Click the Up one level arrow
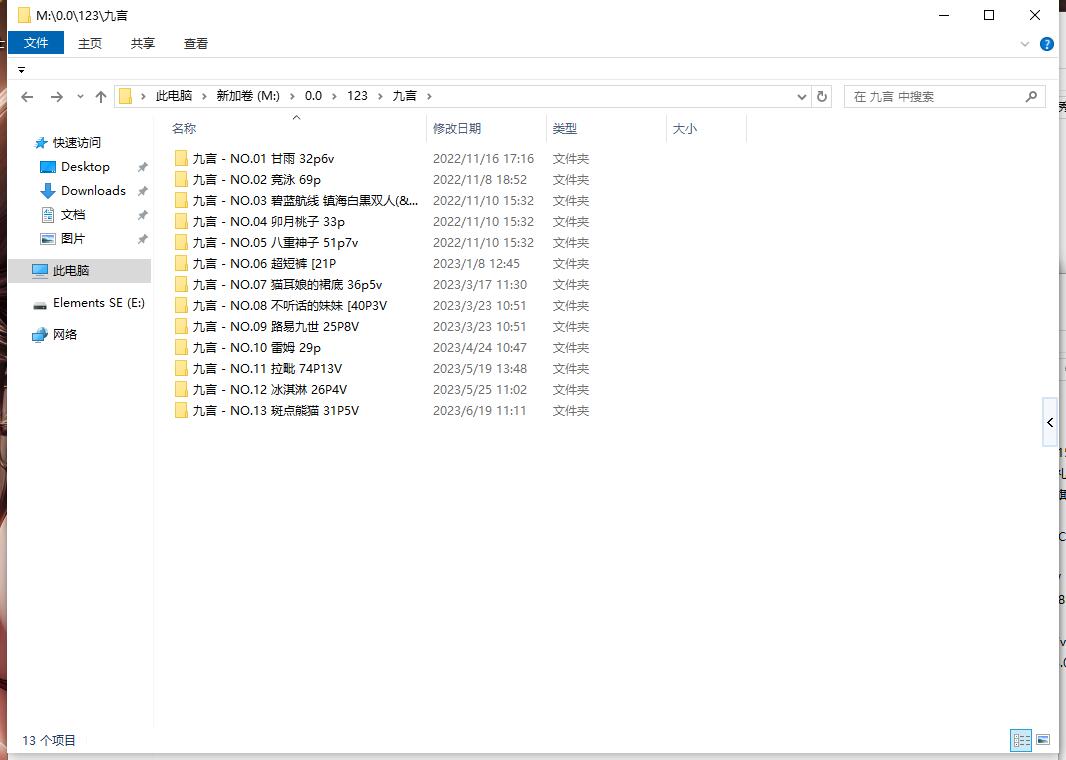This screenshot has height=760, width=1066. [x=100, y=97]
